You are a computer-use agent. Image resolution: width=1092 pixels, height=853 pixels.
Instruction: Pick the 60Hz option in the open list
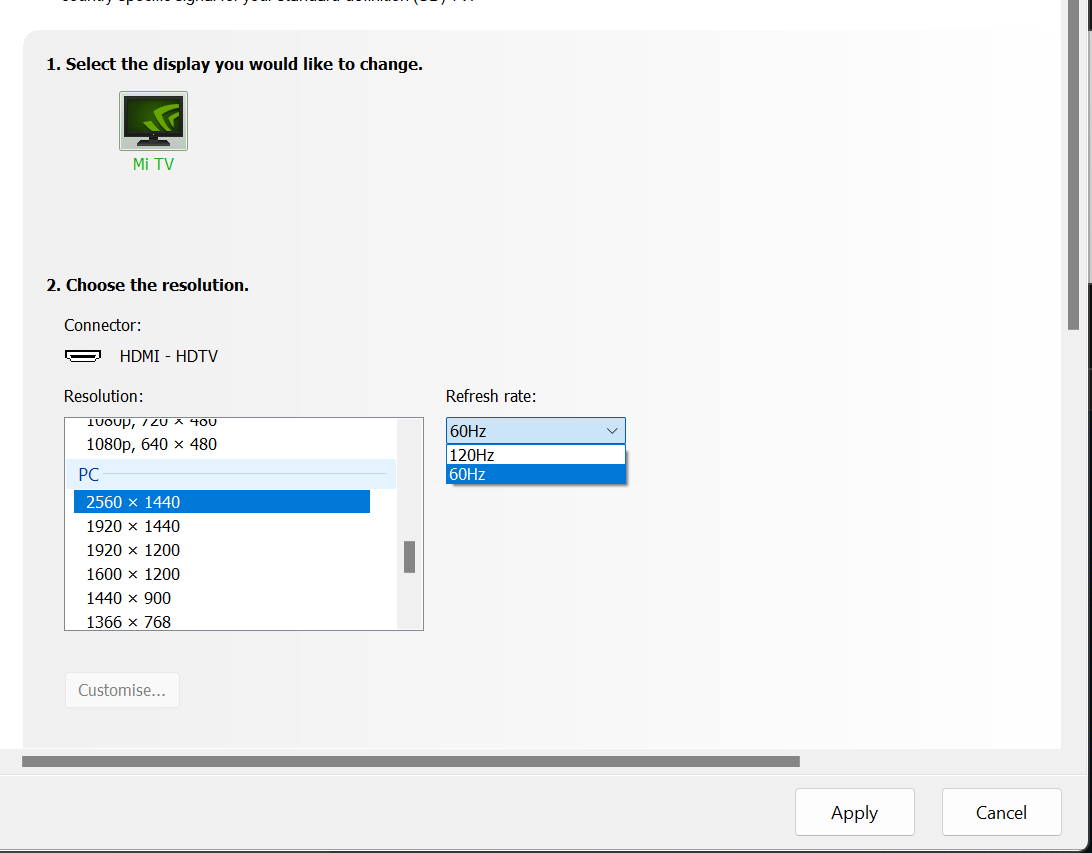coord(536,474)
